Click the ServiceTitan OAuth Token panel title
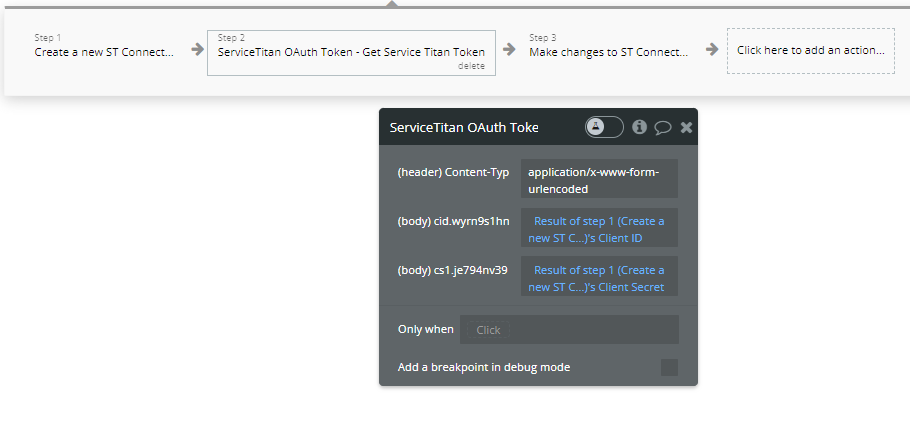Viewport: 910px width, 429px height. click(464, 128)
